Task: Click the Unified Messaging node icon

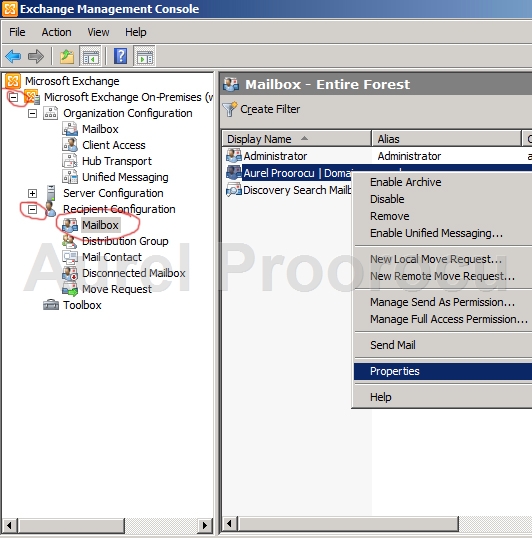Action: [70, 177]
